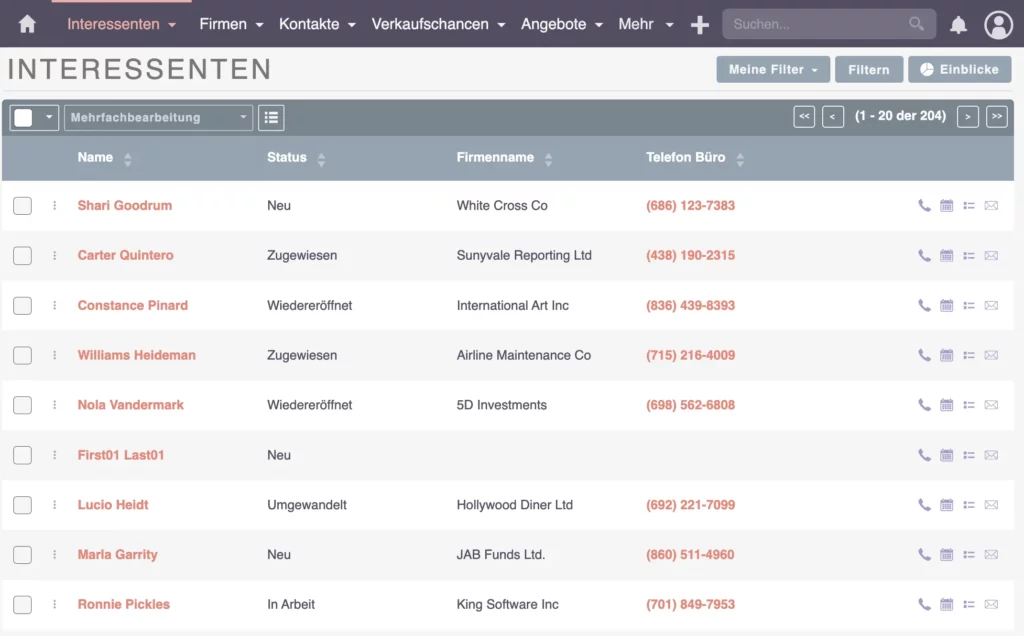Click the Filtern button
The image size is (1024, 636).
[869, 69]
